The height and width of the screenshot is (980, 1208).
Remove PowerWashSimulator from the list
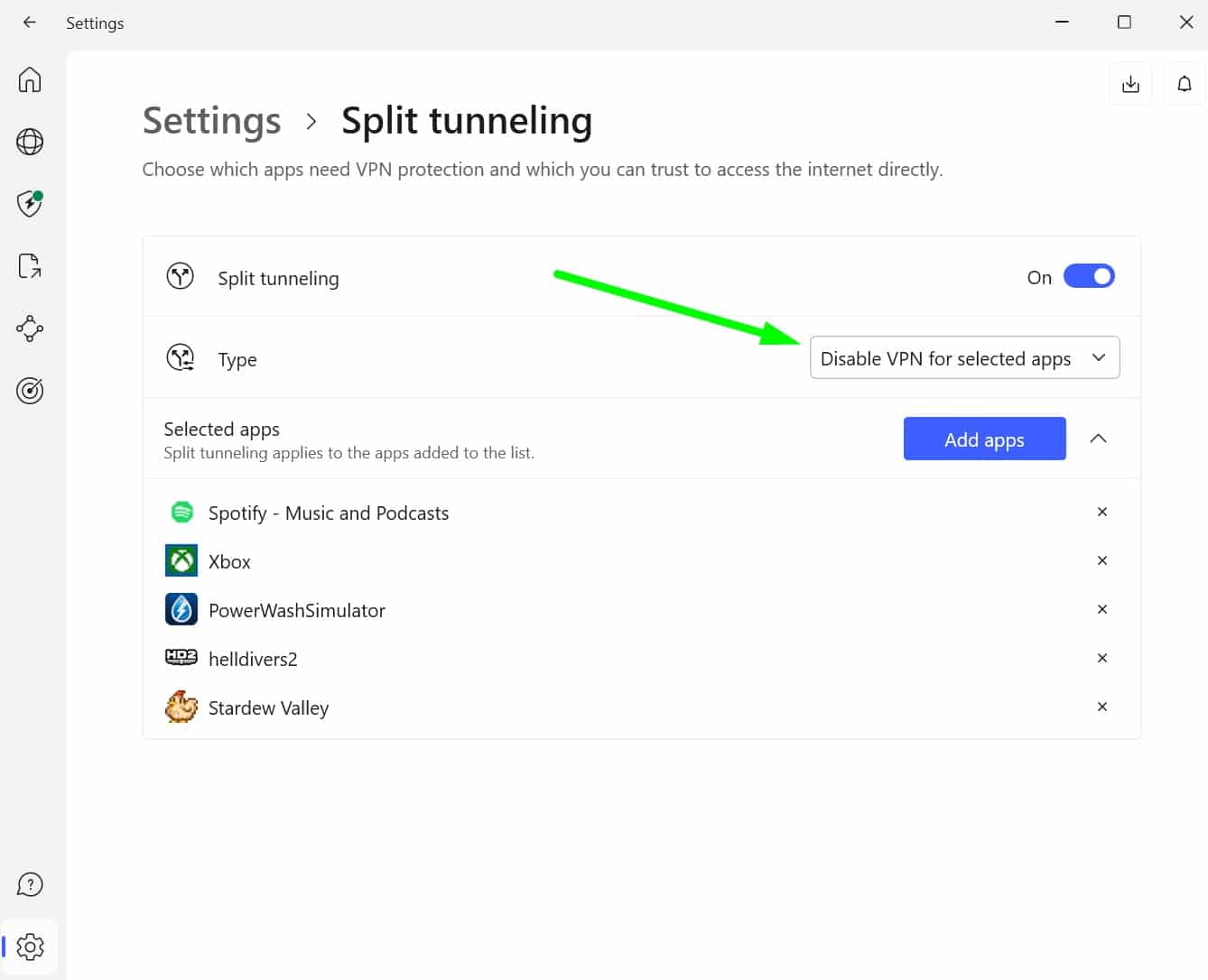(1102, 609)
